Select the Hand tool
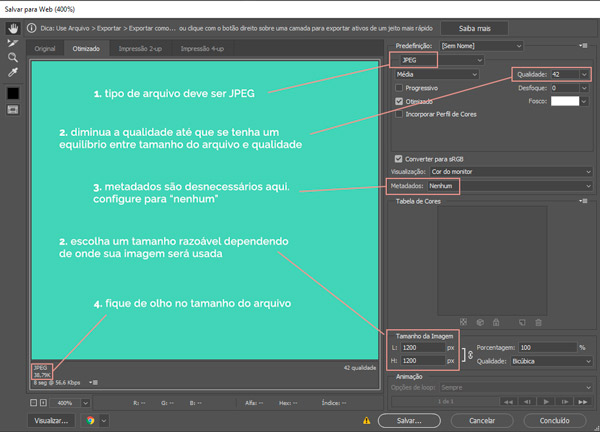600x432 pixels. 13,29
